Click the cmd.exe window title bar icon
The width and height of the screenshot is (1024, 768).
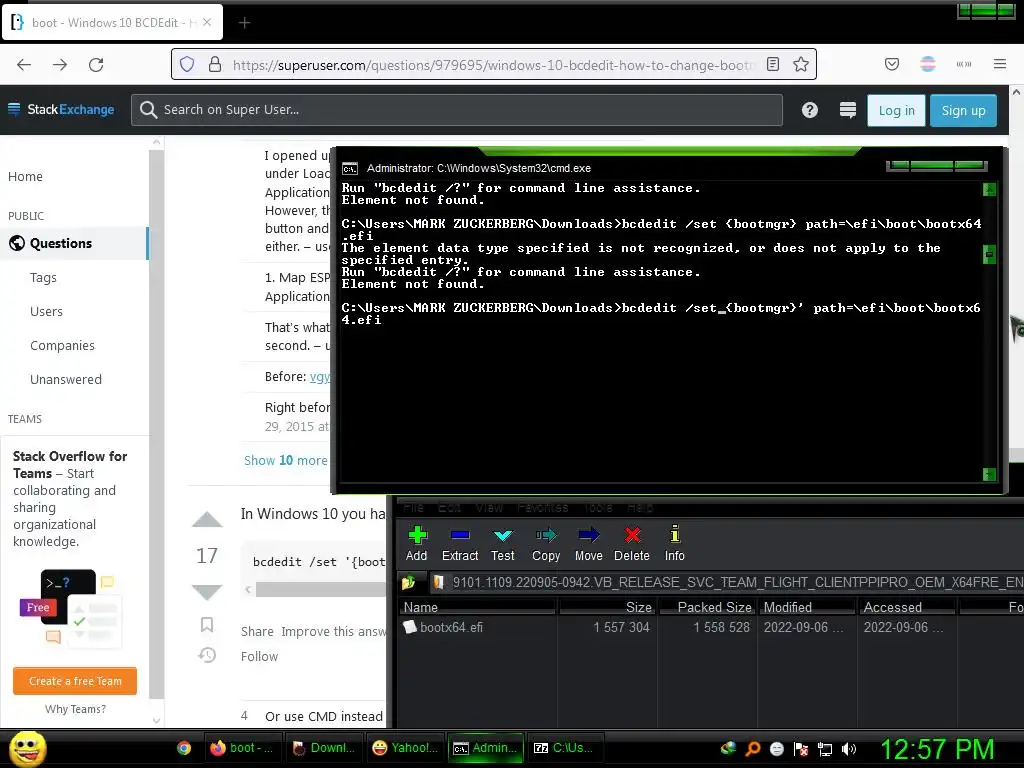(x=350, y=168)
